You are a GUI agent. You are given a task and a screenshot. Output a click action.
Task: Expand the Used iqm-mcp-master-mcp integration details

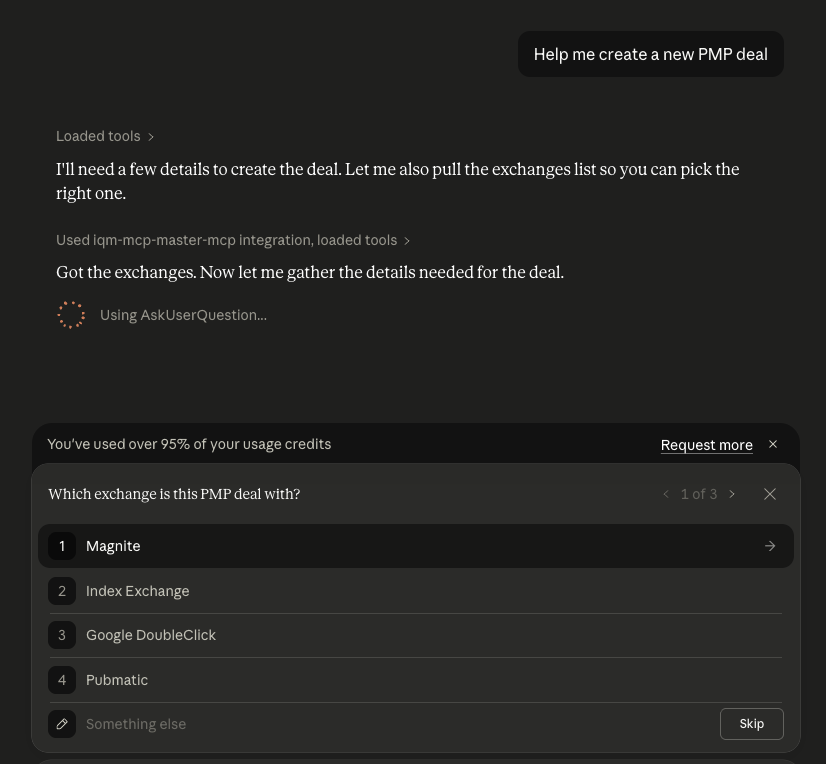click(x=232, y=240)
